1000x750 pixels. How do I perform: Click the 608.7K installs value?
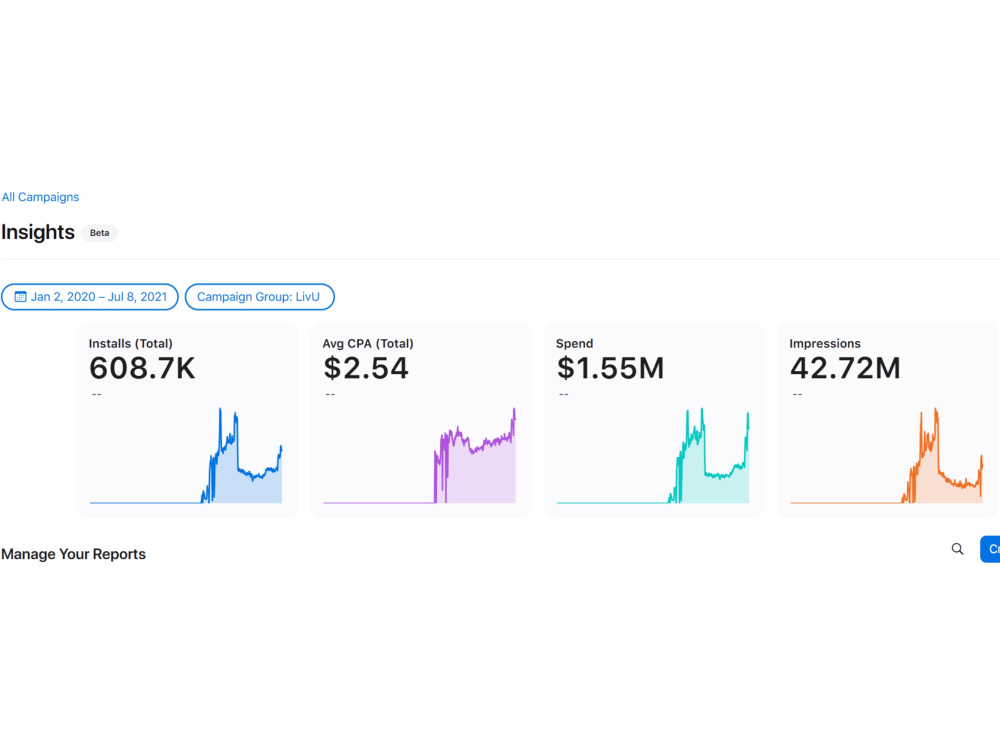[x=142, y=368]
